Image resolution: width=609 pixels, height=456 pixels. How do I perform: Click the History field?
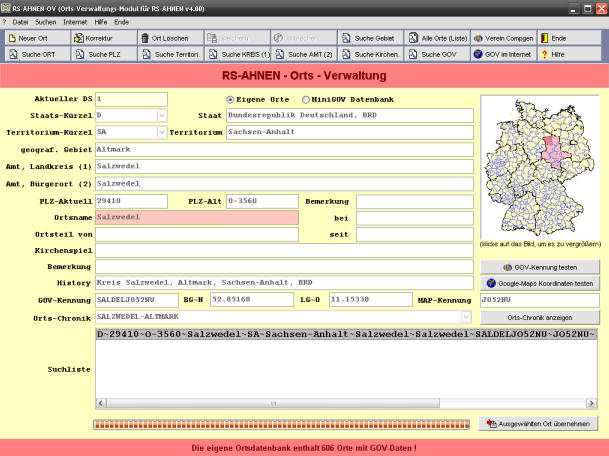coord(284,283)
